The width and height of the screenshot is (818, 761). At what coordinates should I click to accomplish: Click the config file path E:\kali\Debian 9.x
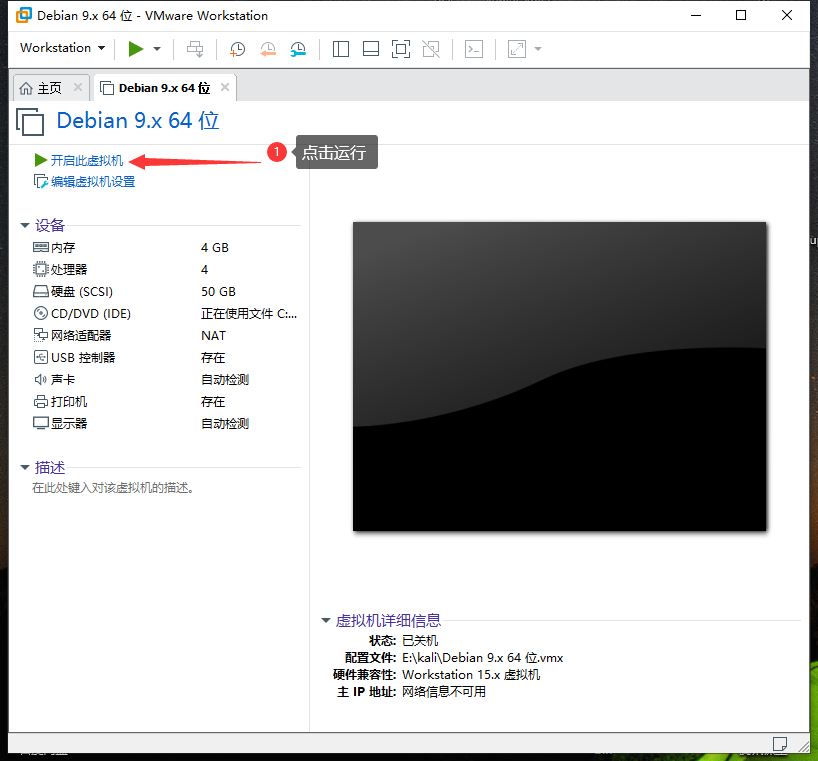pyautogui.click(x=483, y=658)
